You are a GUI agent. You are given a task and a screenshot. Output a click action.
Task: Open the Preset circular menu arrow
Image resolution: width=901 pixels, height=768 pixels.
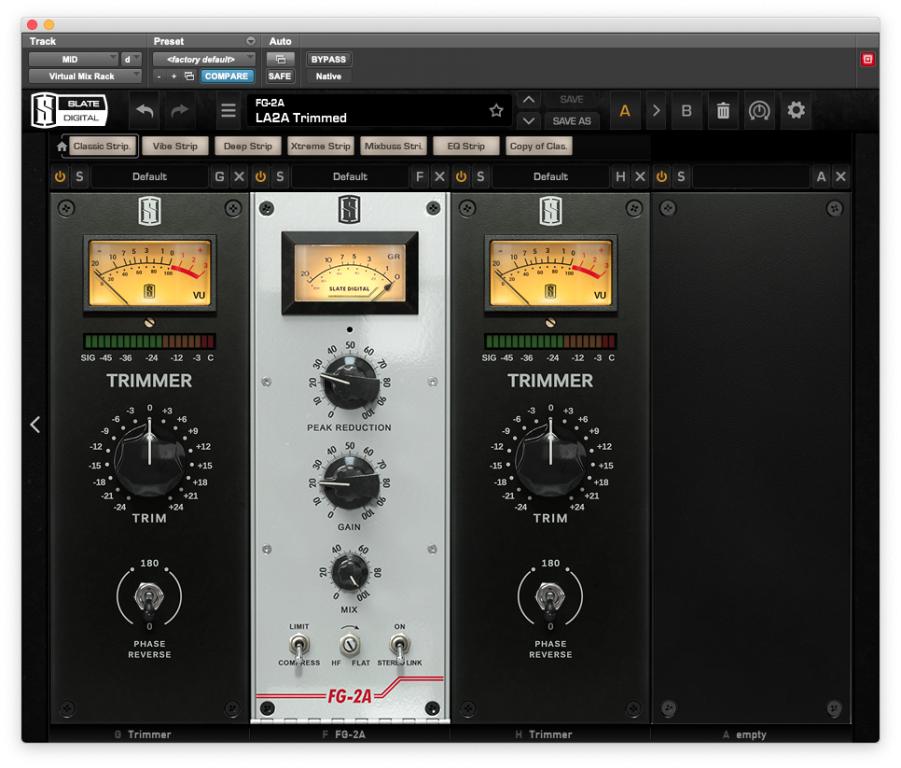point(251,41)
